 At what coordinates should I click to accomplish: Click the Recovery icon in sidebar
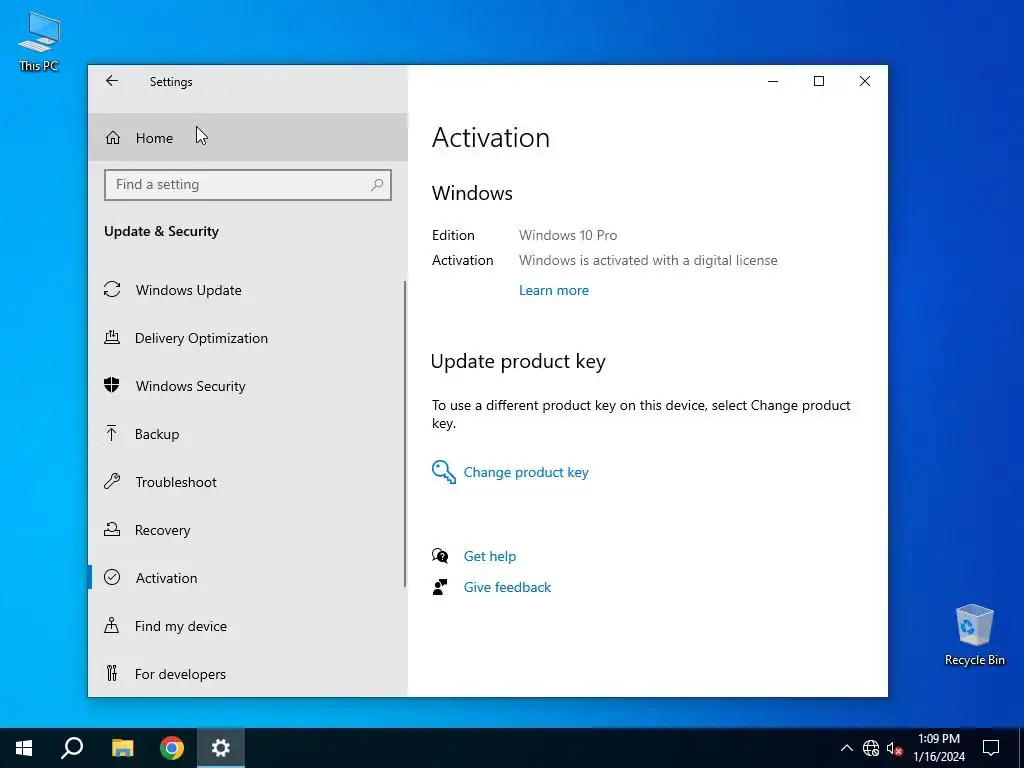(x=112, y=530)
